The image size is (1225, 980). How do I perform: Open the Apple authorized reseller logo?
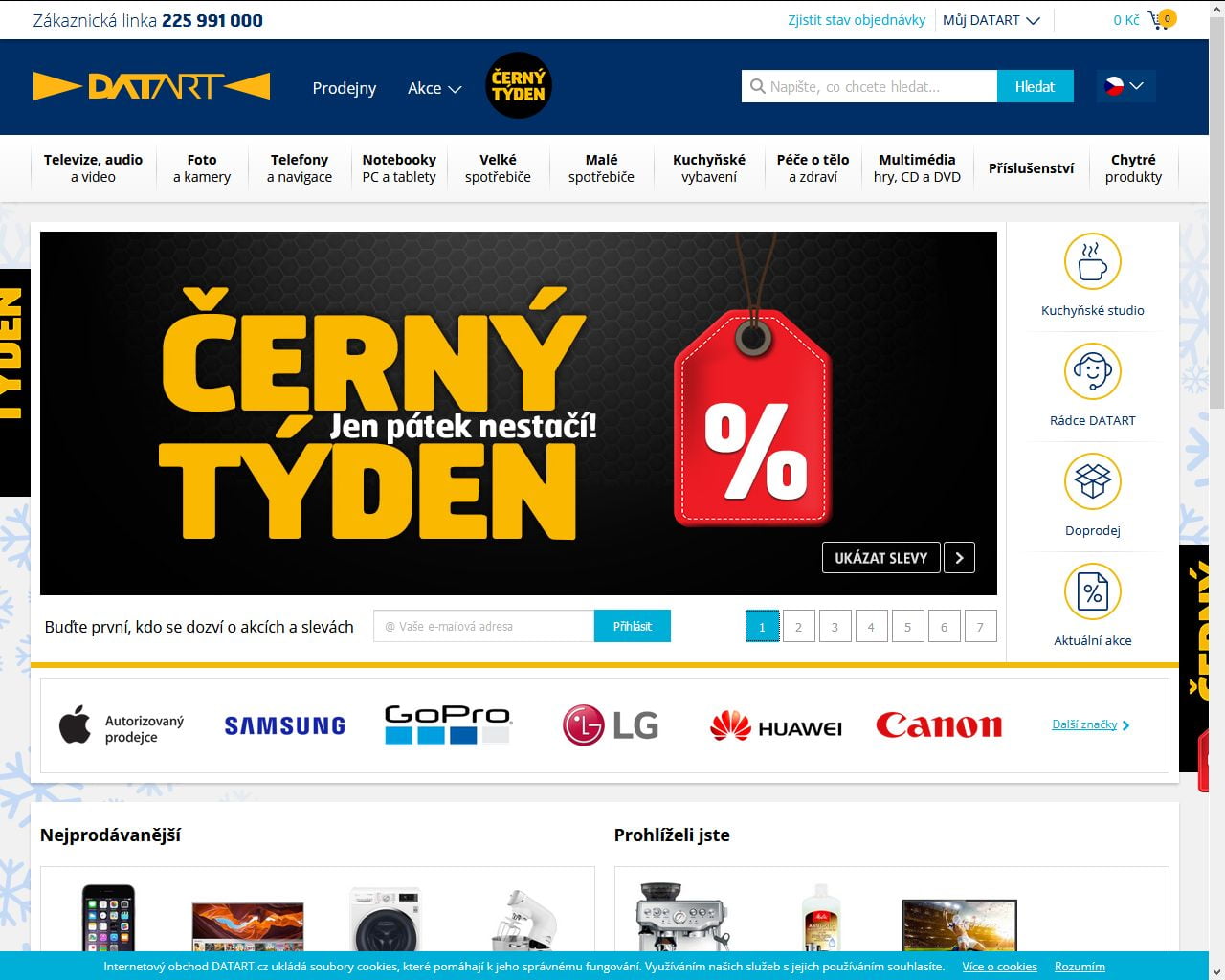click(x=122, y=727)
